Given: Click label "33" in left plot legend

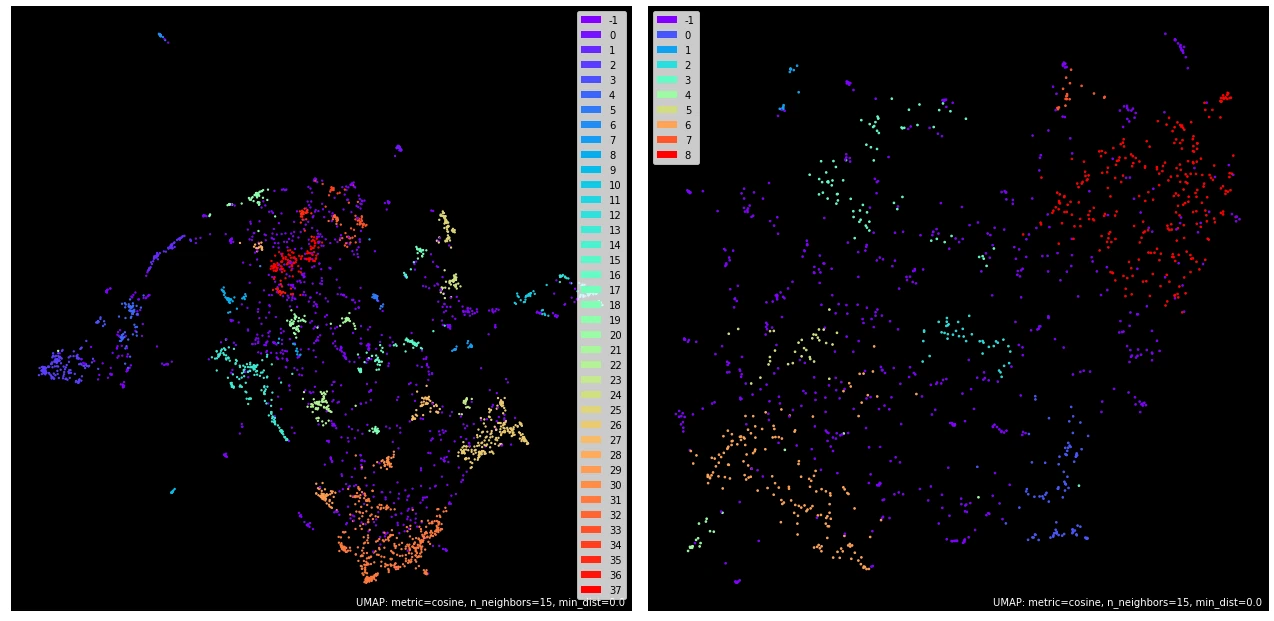Looking at the screenshot, I should [x=615, y=530].
